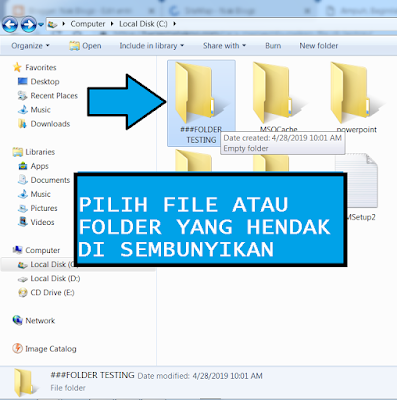Click Music note icon under Favorites

tap(22, 109)
